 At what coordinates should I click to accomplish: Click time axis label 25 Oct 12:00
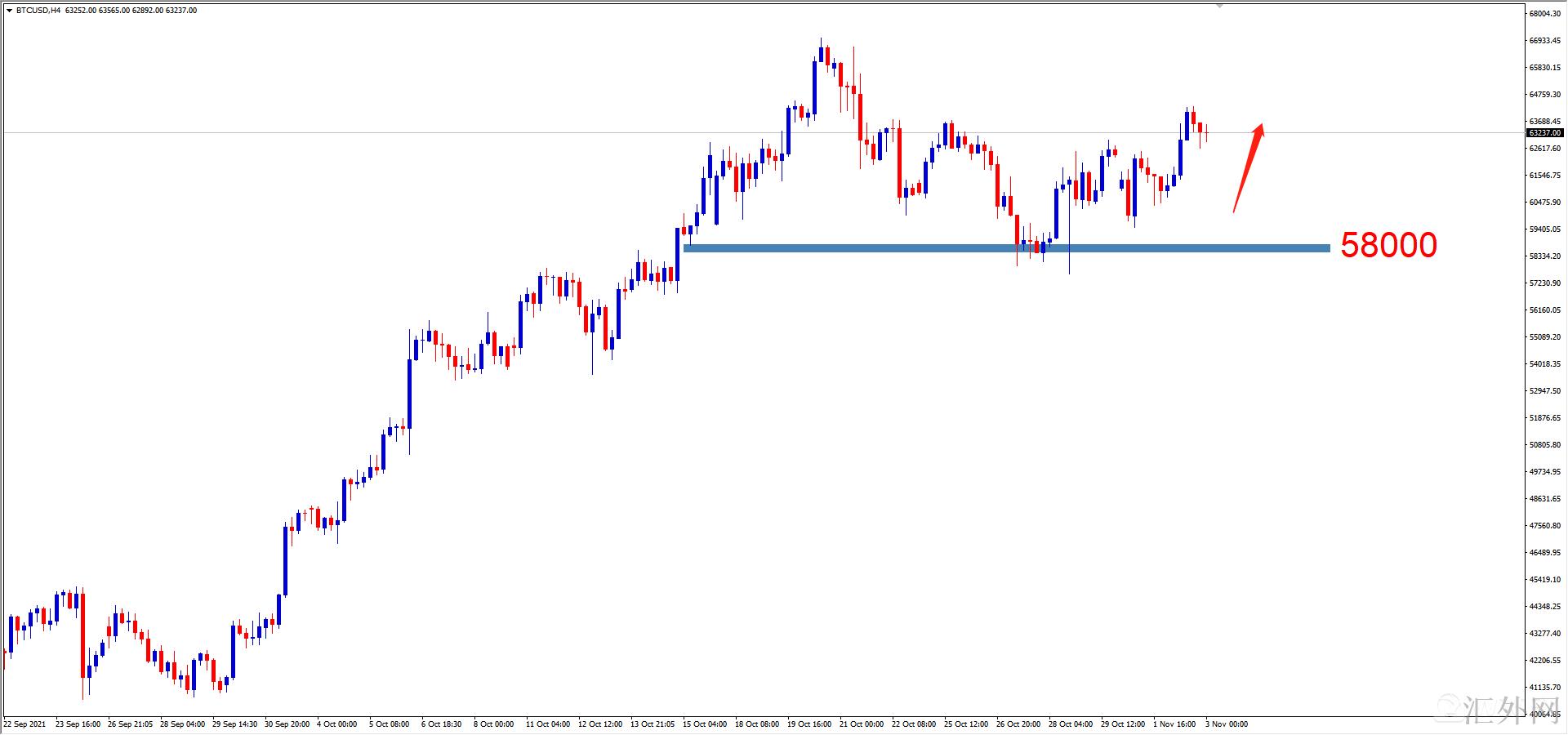[966, 724]
